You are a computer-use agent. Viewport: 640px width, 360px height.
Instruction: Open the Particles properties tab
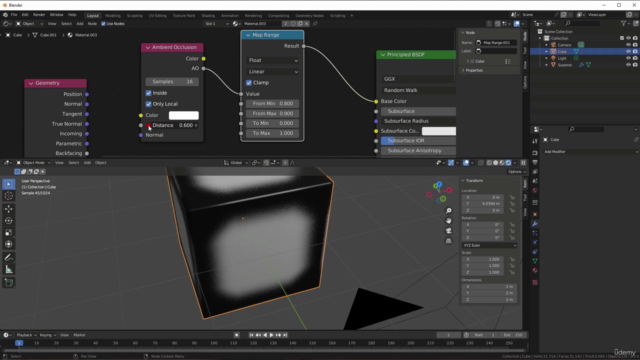tap(535, 233)
